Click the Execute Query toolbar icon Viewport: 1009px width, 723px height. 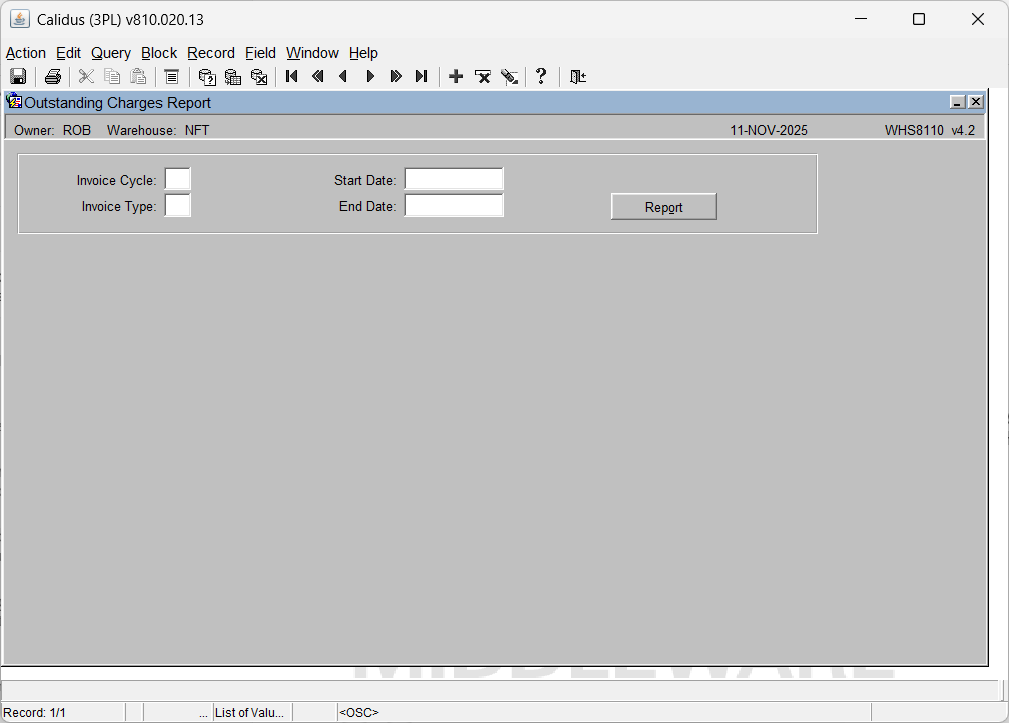[x=233, y=77]
